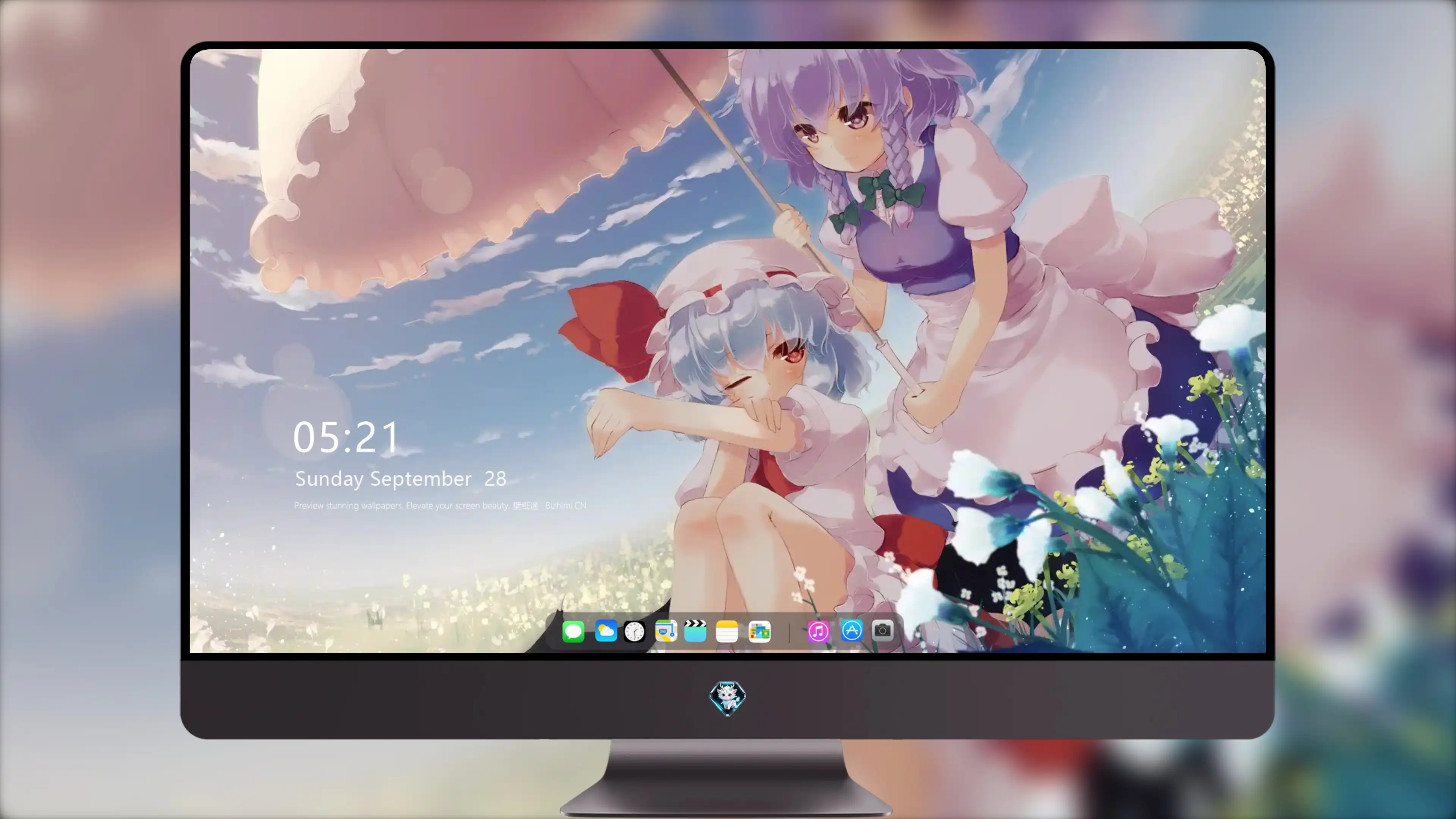1456x819 pixels.
Task: Click the mascot logo on the monitor chin
Action: [728, 698]
